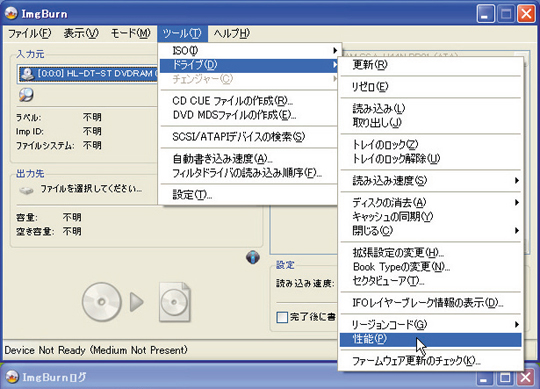Click the Imp ID 不明 value
Viewport: 540px width, 389px height.
92,131
